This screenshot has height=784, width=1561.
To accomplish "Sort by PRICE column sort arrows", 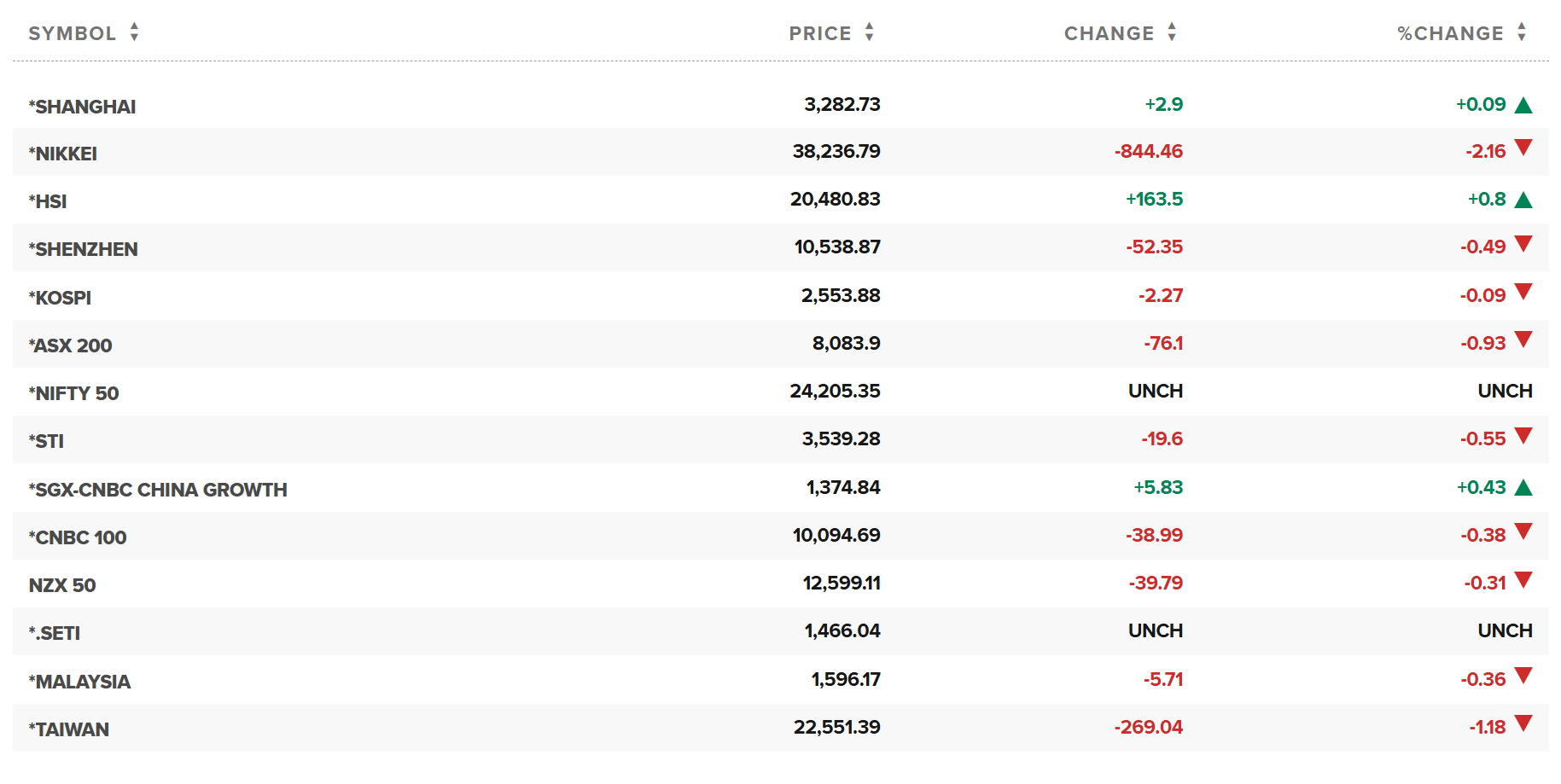I will pyautogui.click(x=869, y=32).
